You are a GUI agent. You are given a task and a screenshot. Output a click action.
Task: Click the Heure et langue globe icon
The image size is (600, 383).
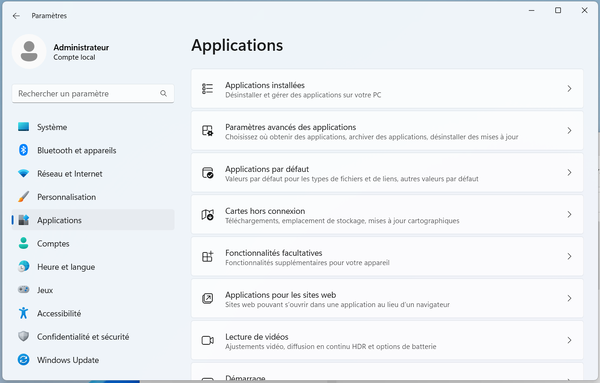point(23,266)
